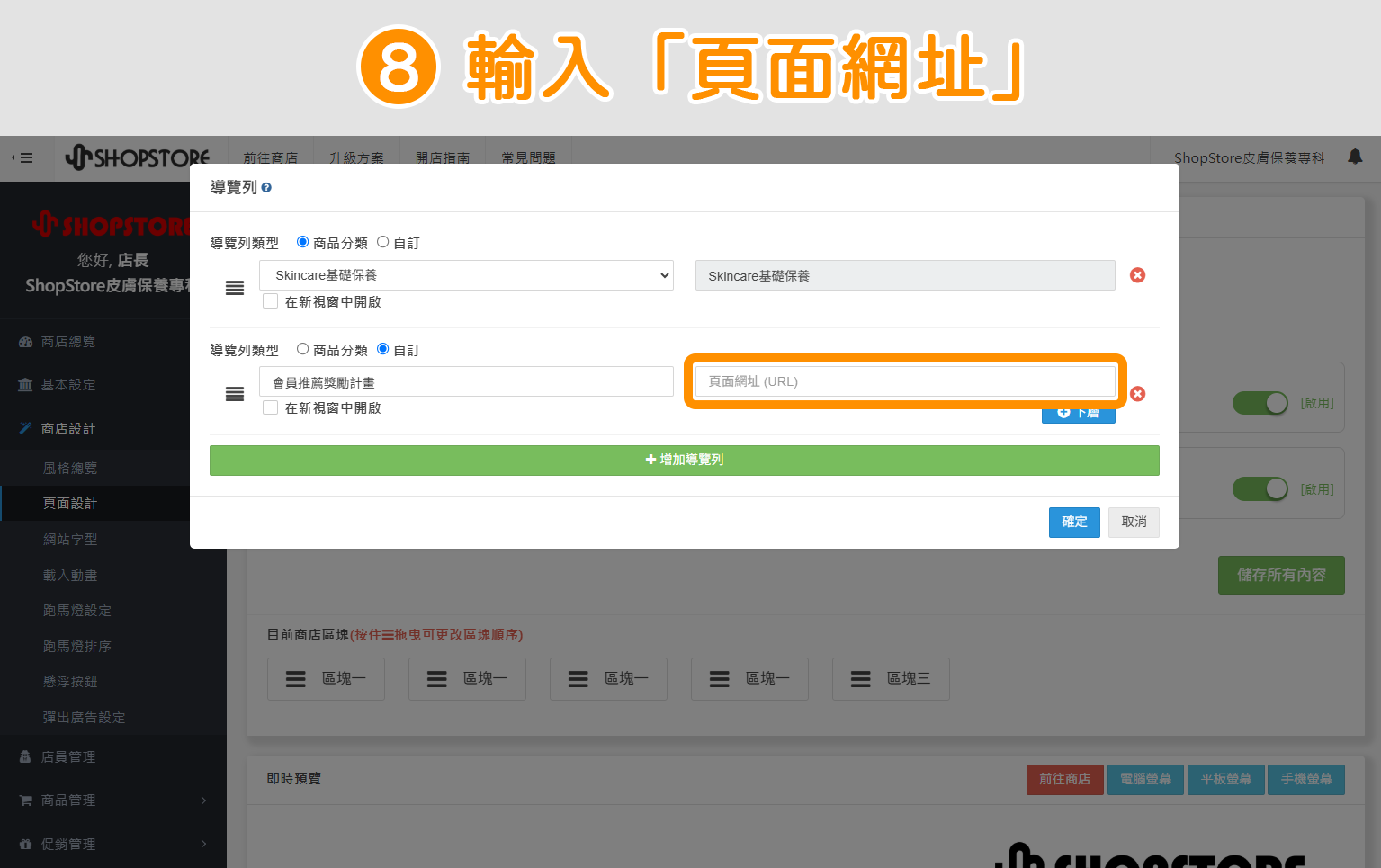This screenshot has width=1381, height=868.
Task: Cancel the dialog with 取消
Action: coord(1134,523)
